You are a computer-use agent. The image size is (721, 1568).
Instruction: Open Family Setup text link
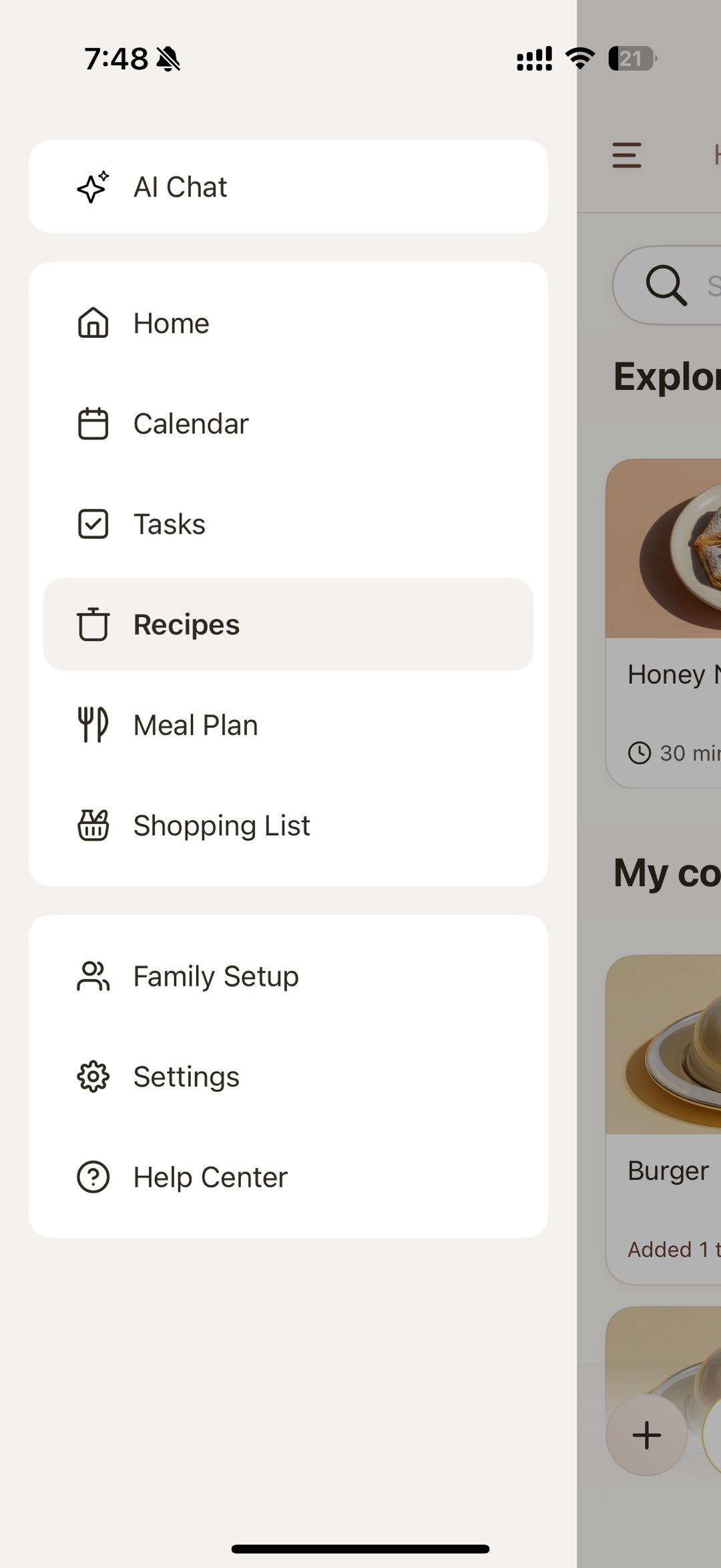(216, 976)
